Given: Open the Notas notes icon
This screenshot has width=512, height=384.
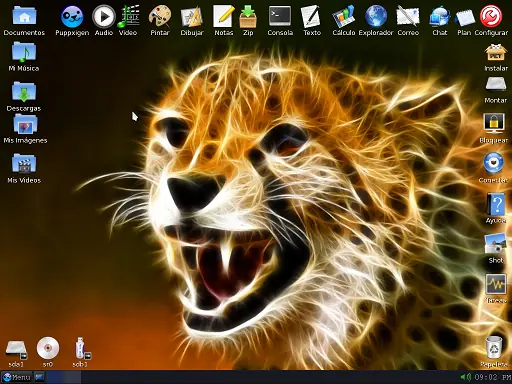Looking at the screenshot, I should (223, 16).
